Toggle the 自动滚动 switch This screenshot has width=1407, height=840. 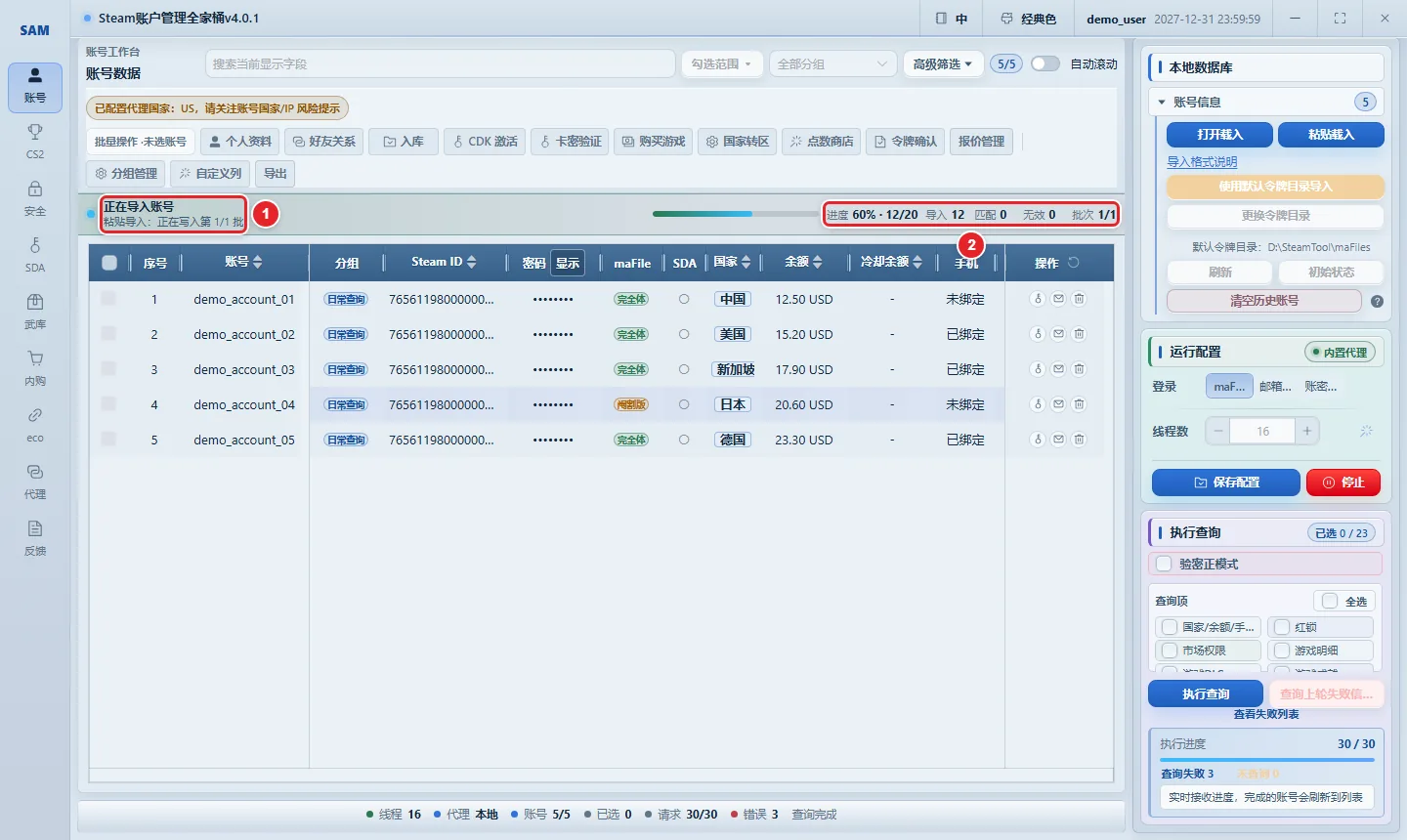pyautogui.click(x=1045, y=63)
